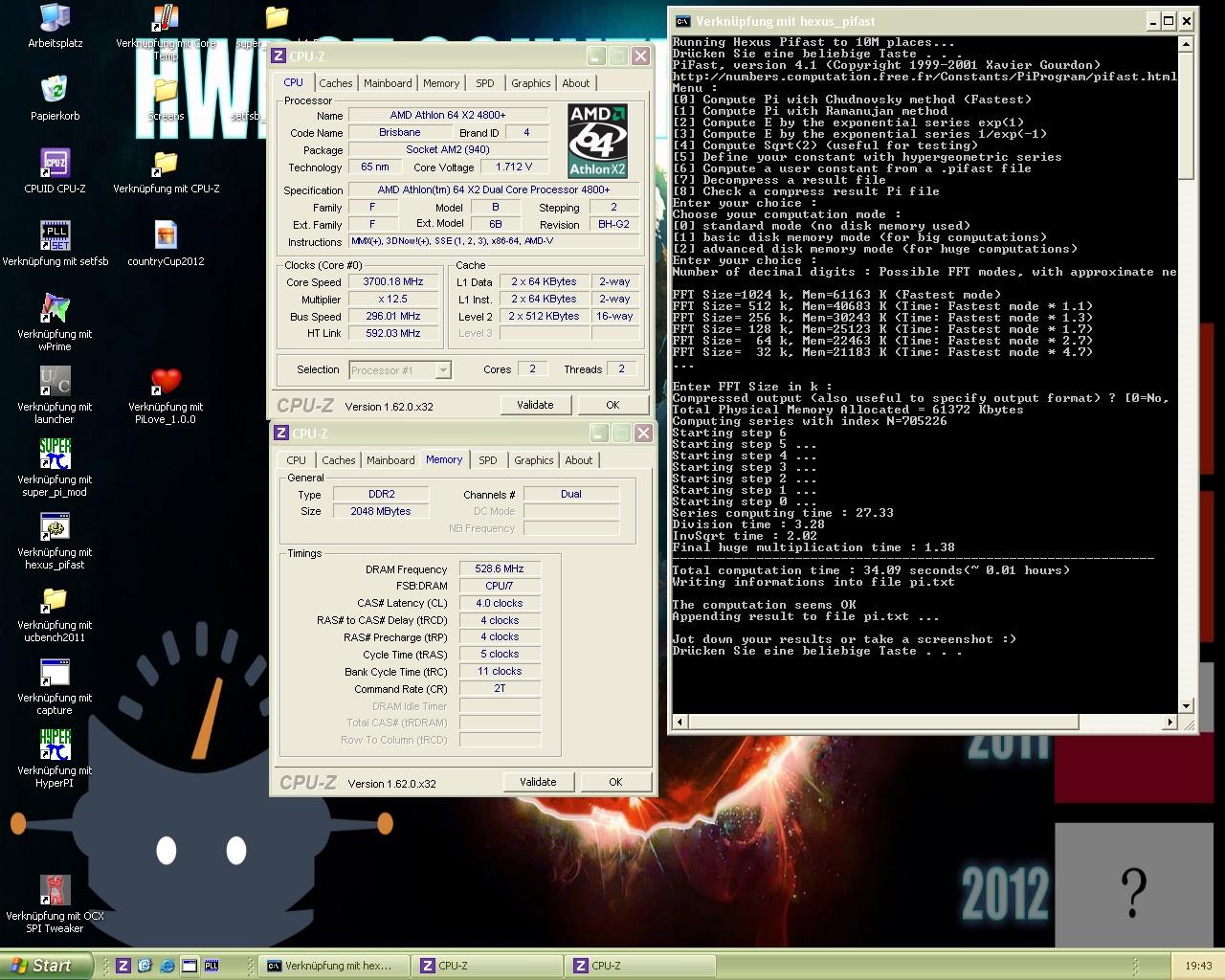Viewport: 1225px width, 980px height.
Task: Click the FSB:DRAM value CPU/7
Action: (500, 586)
